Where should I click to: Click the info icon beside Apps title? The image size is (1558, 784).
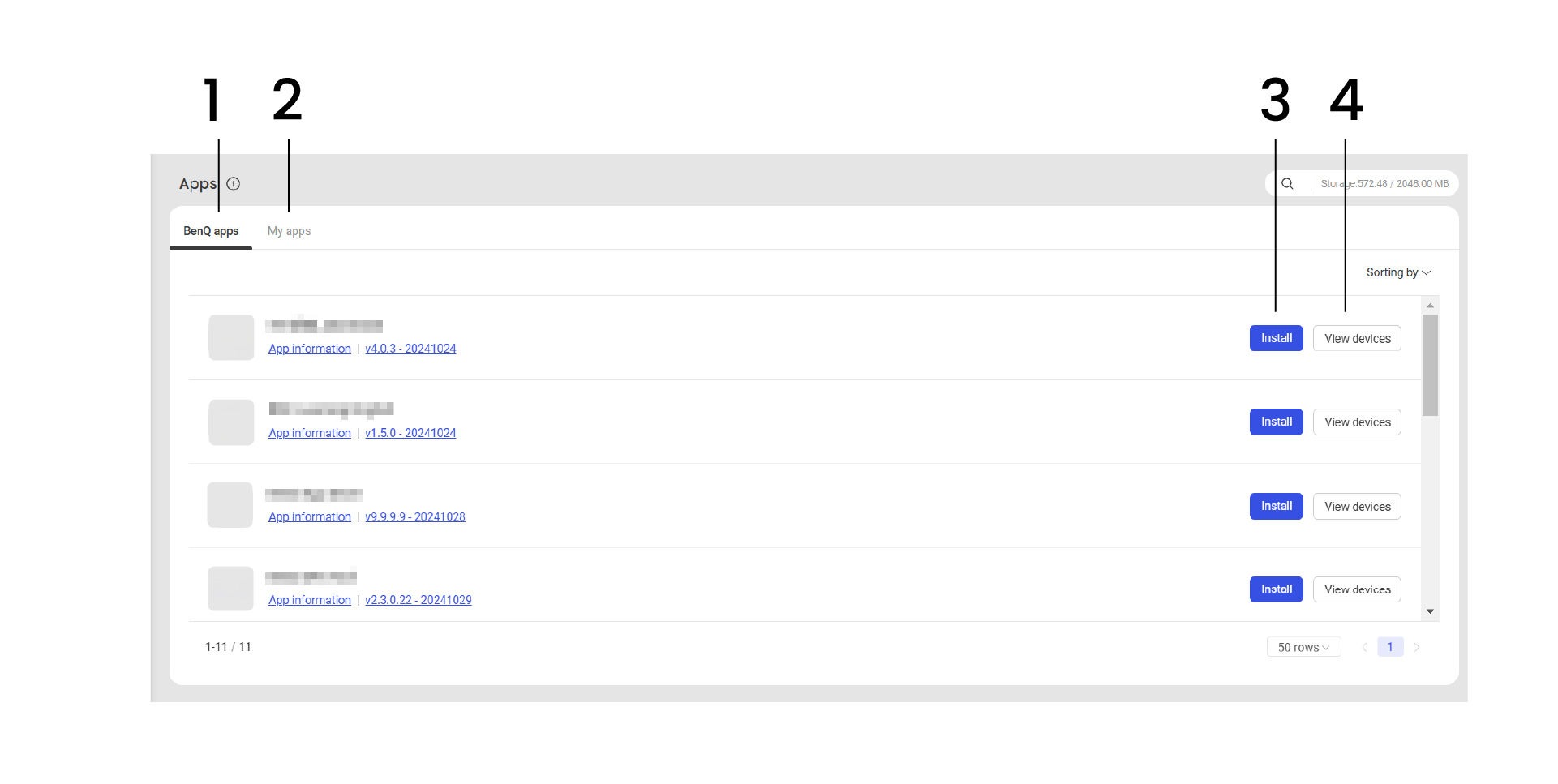[x=234, y=184]
